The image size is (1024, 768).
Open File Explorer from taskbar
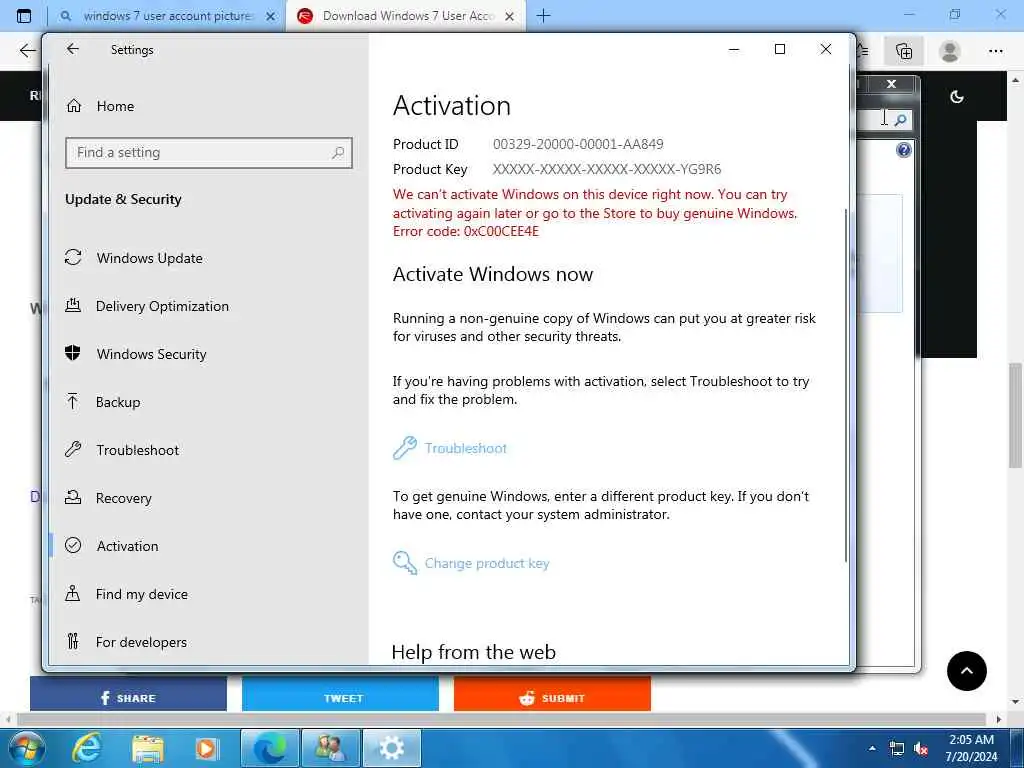point(148,748)
